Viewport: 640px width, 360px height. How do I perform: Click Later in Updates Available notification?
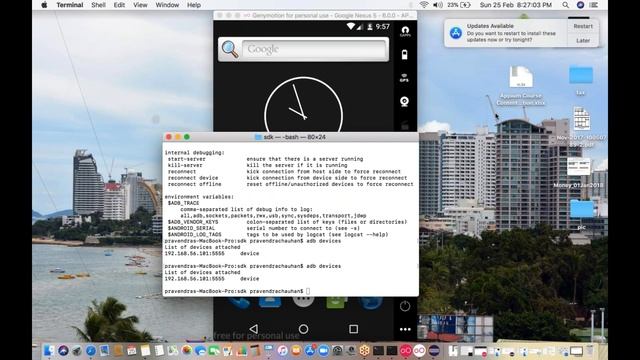coord(583,40)
